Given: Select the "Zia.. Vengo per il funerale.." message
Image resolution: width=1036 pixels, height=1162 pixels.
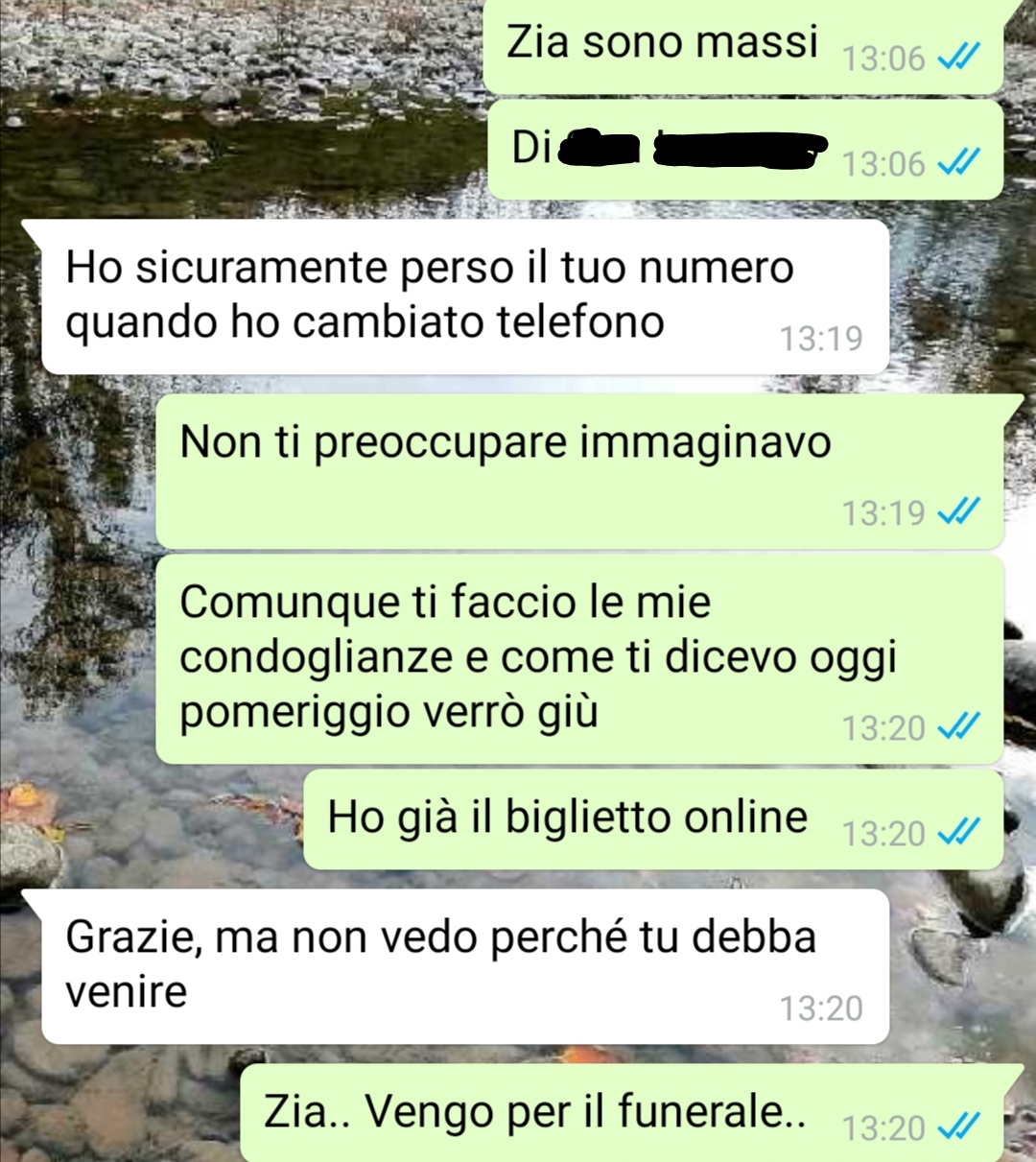Looking at the screenshot, I should point(622,1113).
